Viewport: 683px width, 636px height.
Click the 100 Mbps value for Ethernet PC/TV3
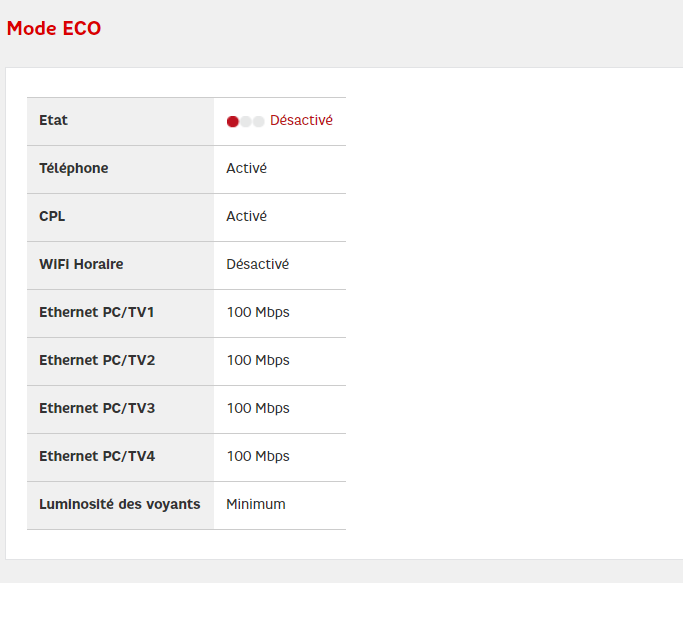258,408
